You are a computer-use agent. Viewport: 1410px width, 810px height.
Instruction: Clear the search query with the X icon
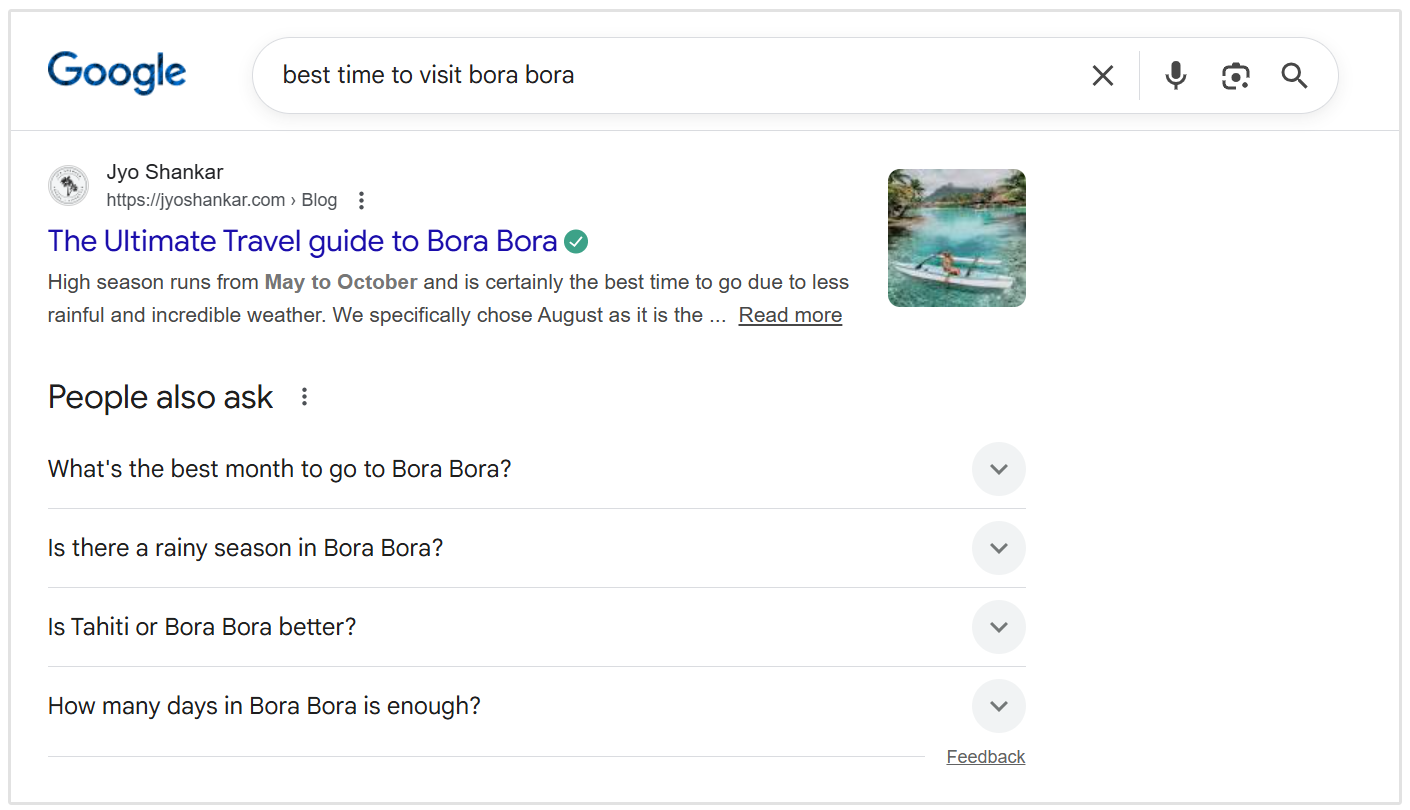(x=1102, y=75)
